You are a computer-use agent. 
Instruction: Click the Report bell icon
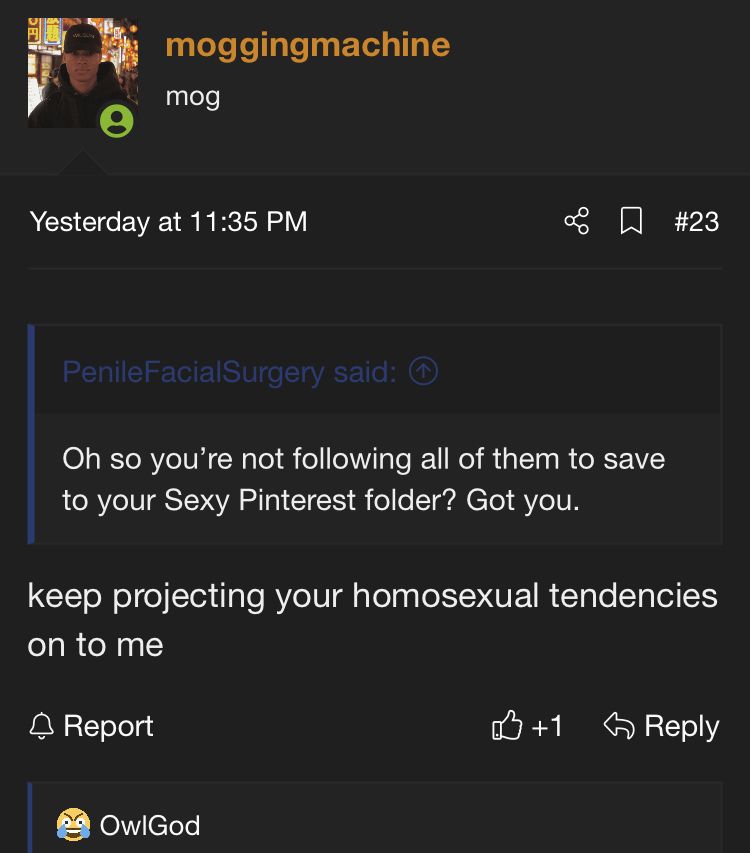pos(41,726)
